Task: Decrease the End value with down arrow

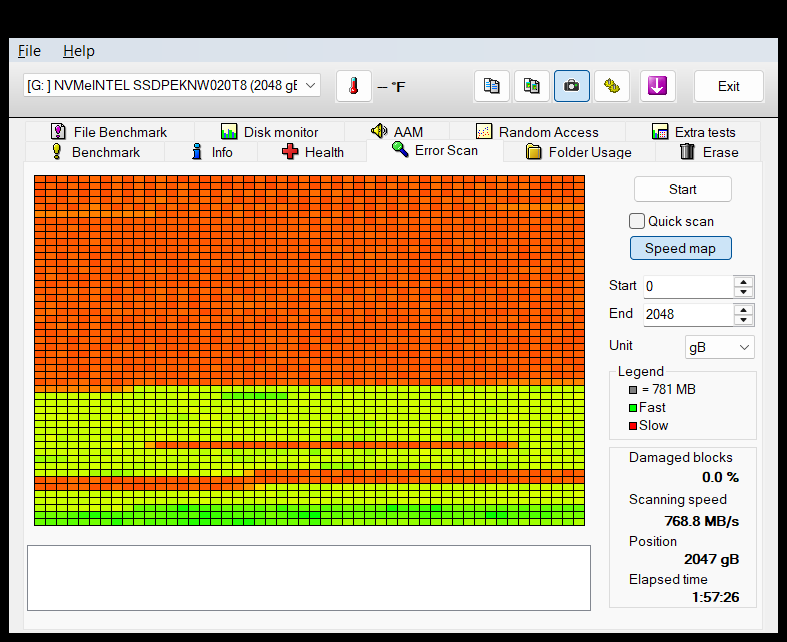Action: (743, 320)
